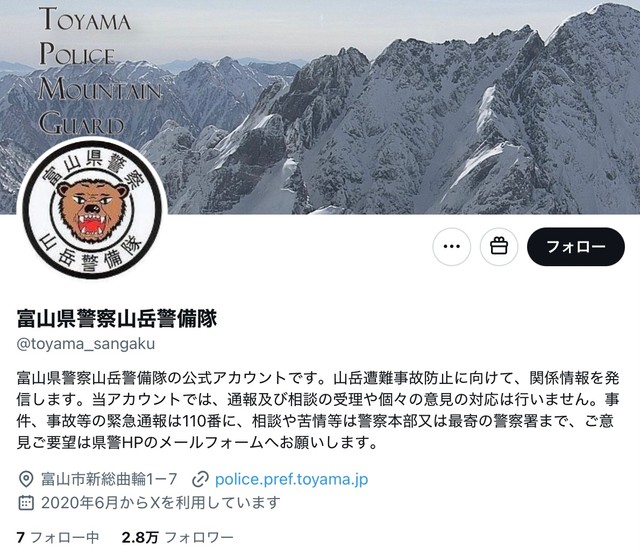The image size is (640, 555).
Task: Select the display name 富山県警察山岳警備隊
Action: point(117,318)
